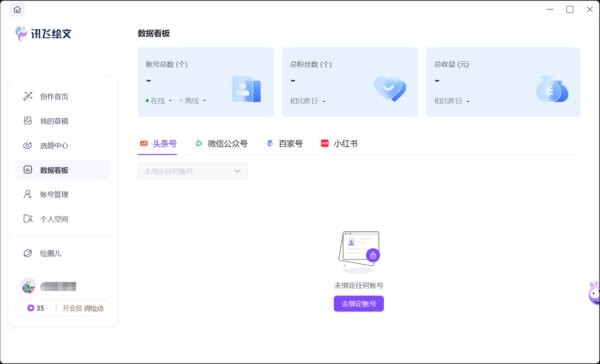Click the 账号管理 person icon
The height and width of the screenshot is (364, 600).
pyautogui.click(x=28, y=194)
